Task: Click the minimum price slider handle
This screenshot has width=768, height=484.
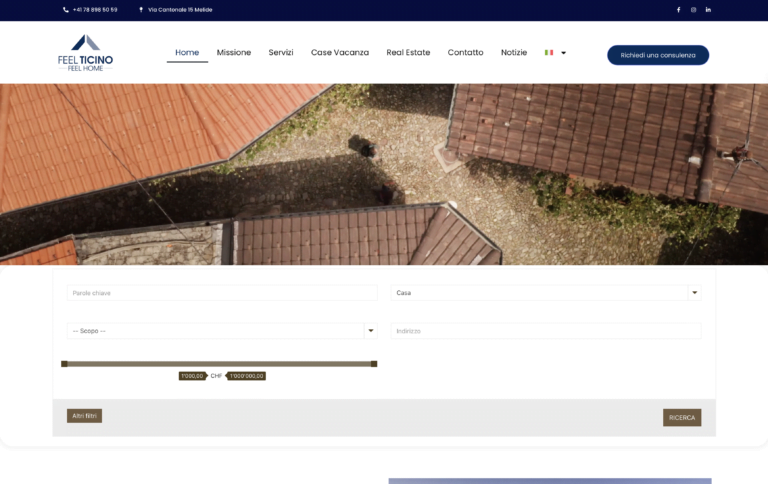Action: pos(64,363)
